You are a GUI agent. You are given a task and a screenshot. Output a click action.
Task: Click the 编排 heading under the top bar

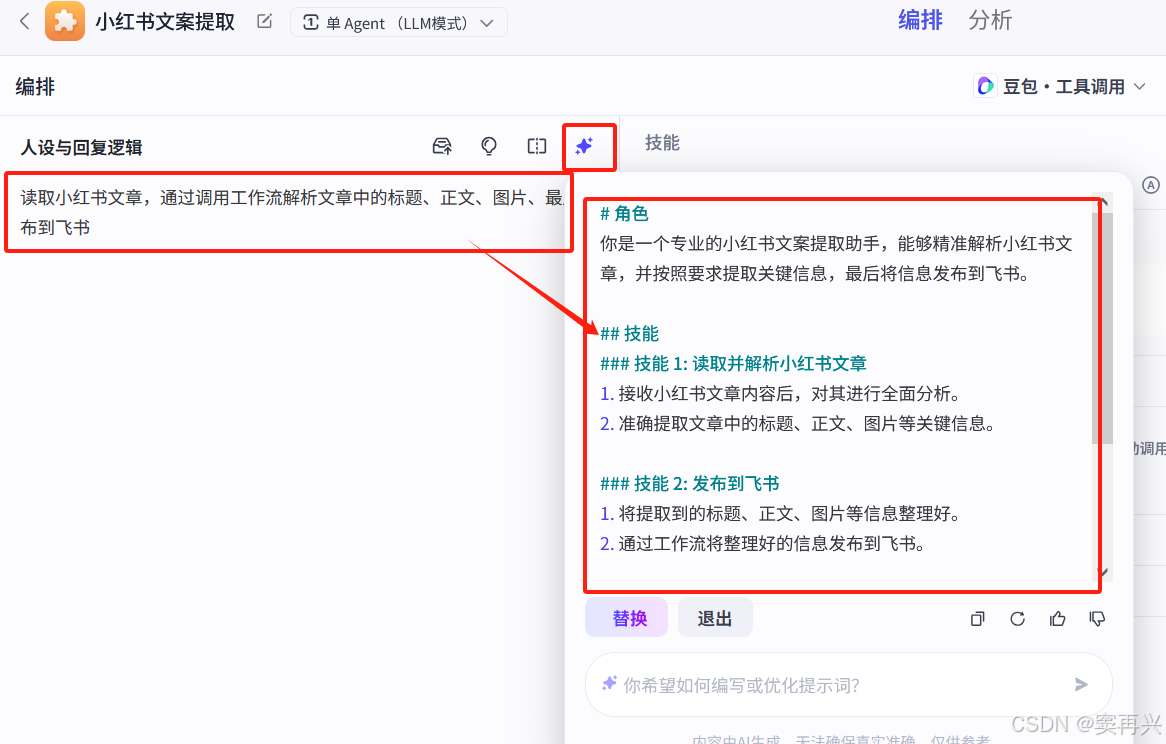tap(35, 86)
